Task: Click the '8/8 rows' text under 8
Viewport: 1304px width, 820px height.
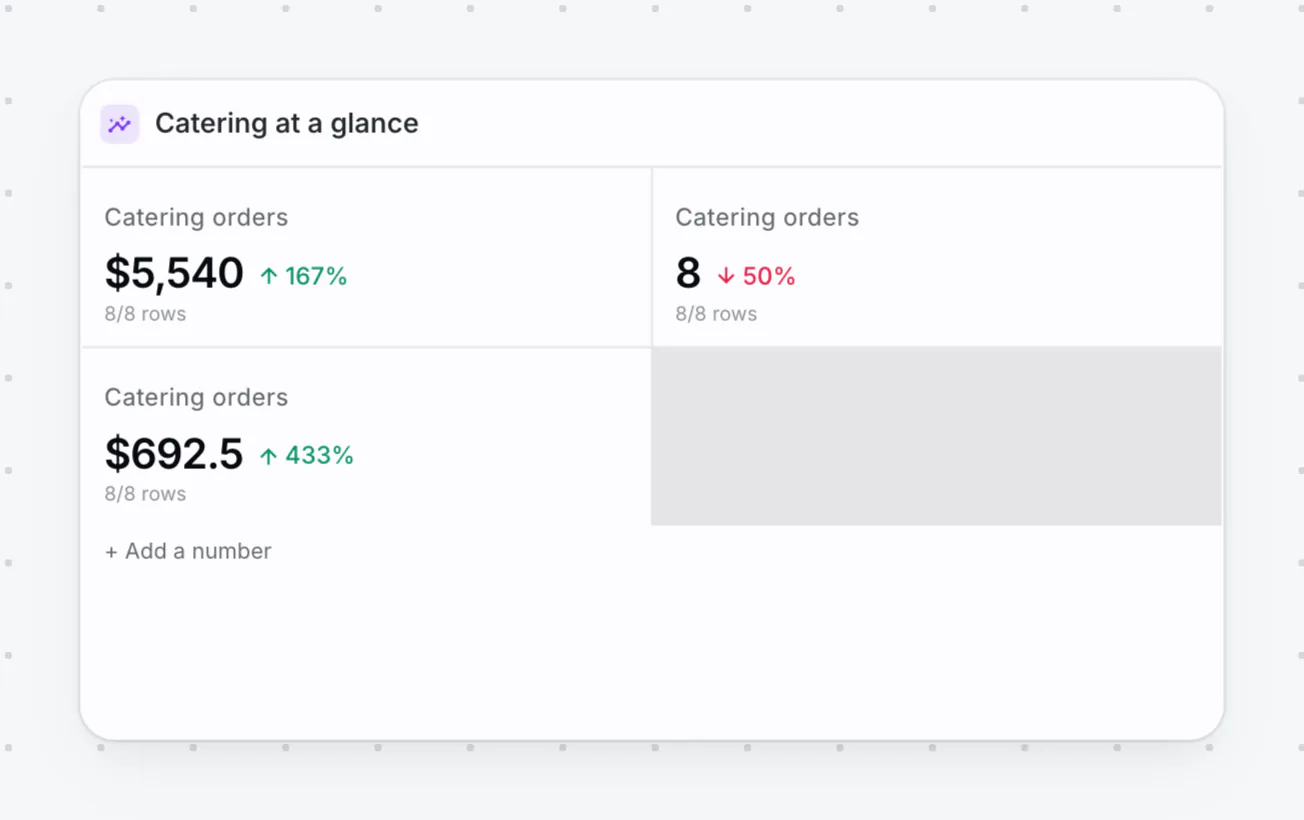Action: (x=716, y=314)
